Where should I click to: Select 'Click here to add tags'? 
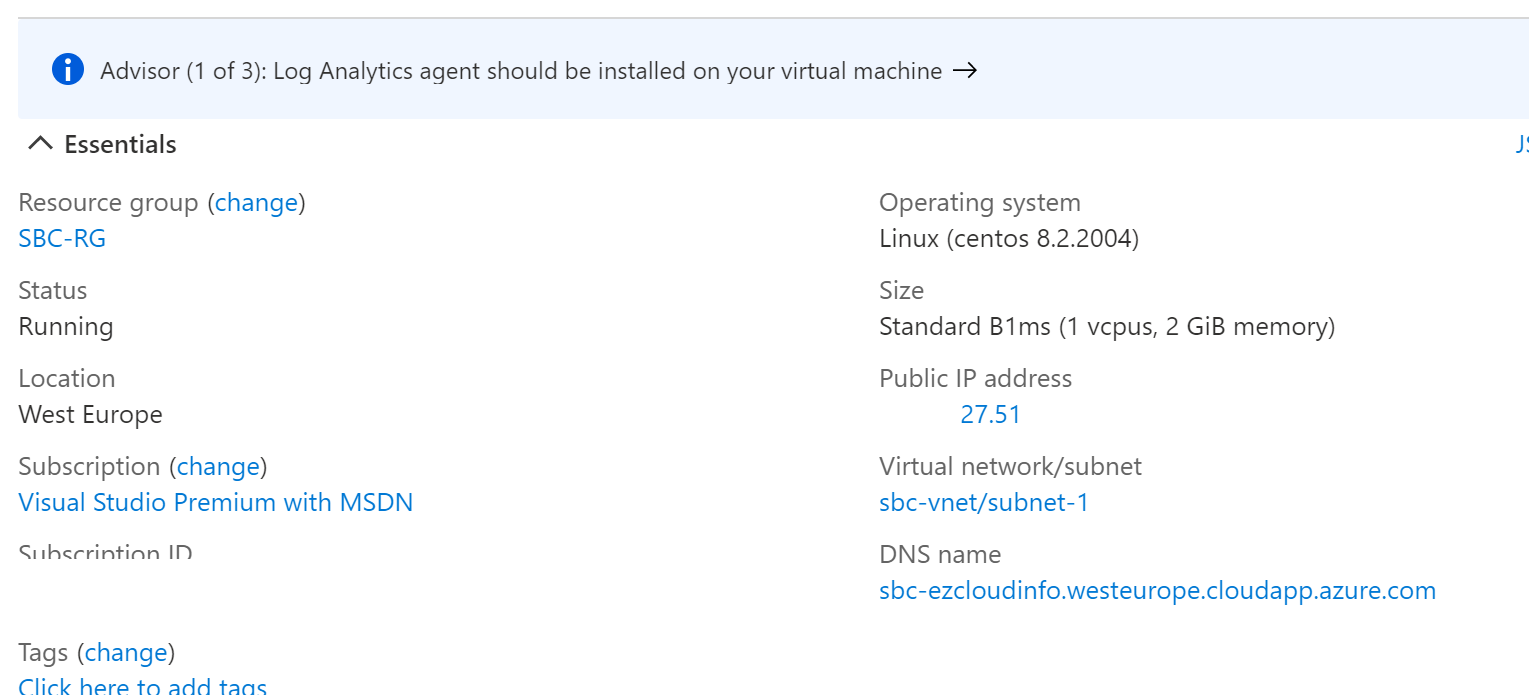click(x=142, y=686)
